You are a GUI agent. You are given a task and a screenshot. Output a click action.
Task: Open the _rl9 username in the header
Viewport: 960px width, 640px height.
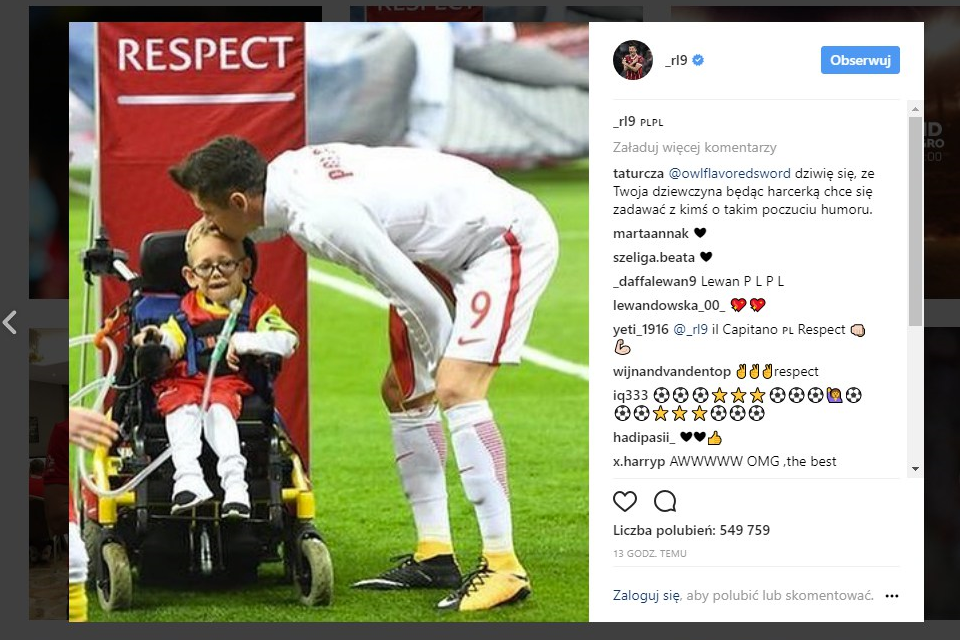(x=677, y=60)
